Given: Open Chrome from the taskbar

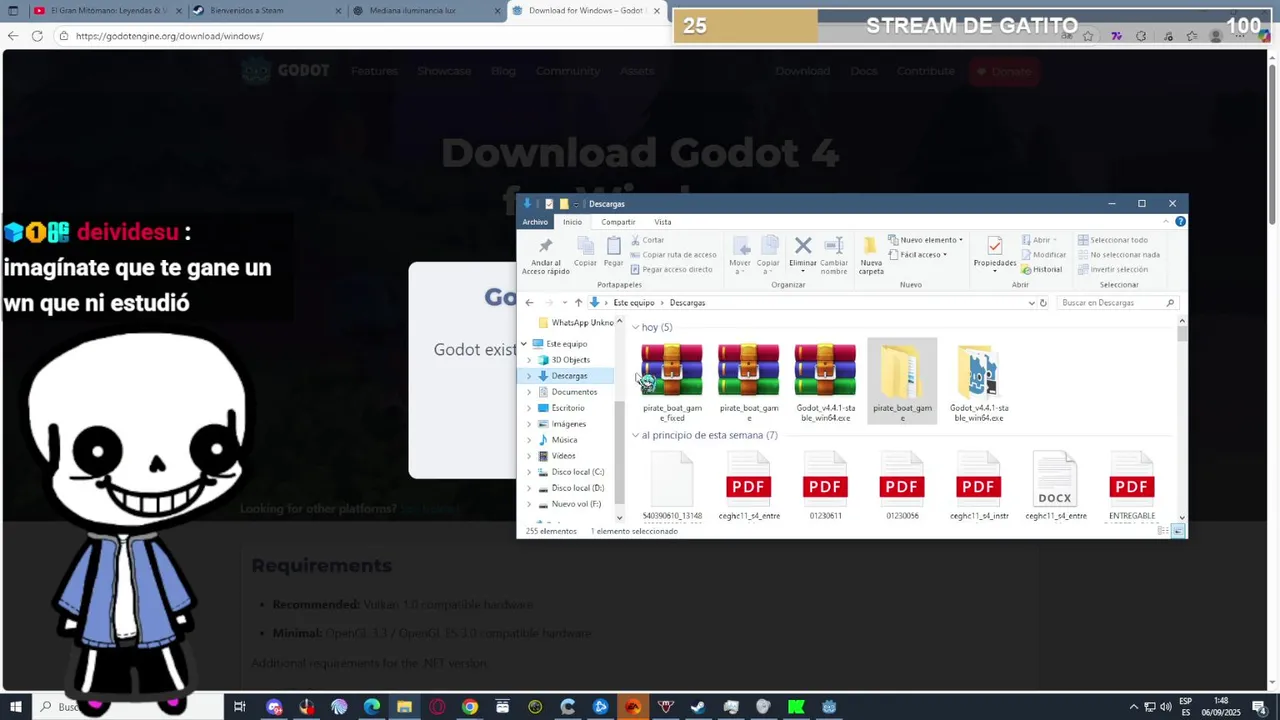Looking at the screenshot, I should point(470,707).
